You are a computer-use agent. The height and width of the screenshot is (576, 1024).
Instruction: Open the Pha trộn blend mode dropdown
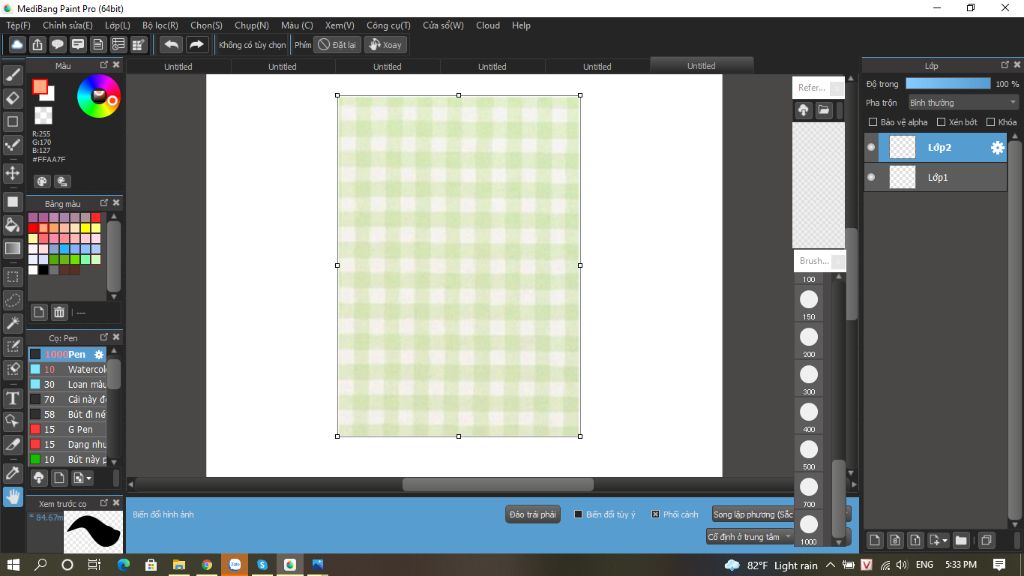(962, 103)
